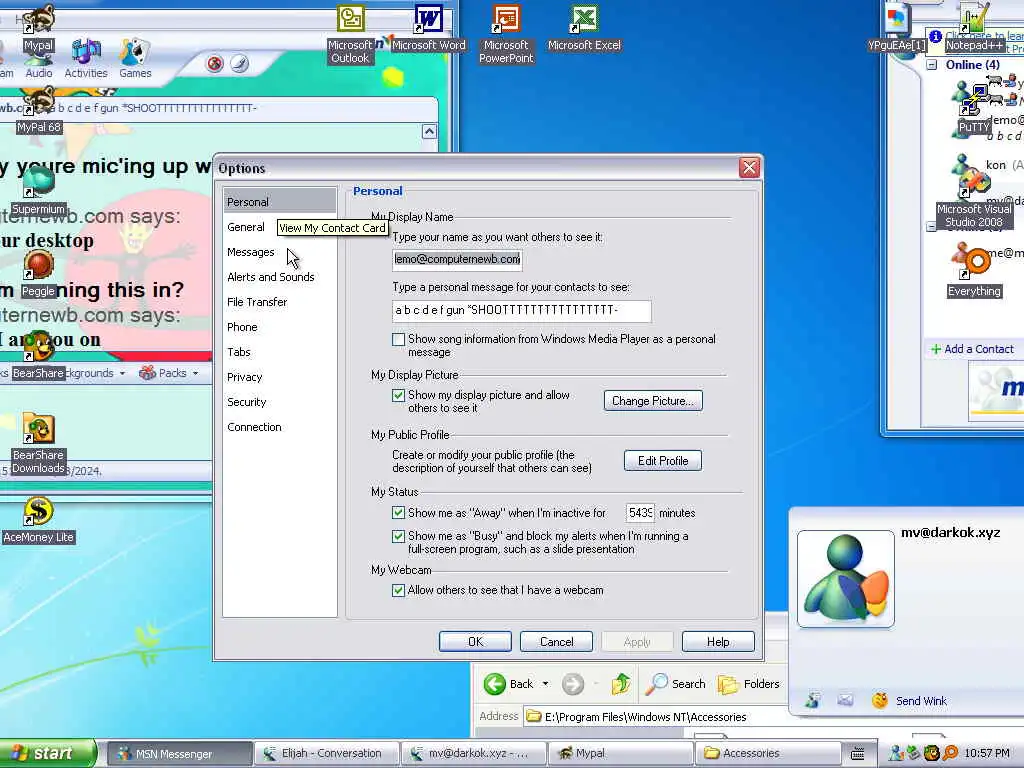The height and width of the screenshot is (768, 1024).
Task: Select the Security options category
Action: pos(247,402)
